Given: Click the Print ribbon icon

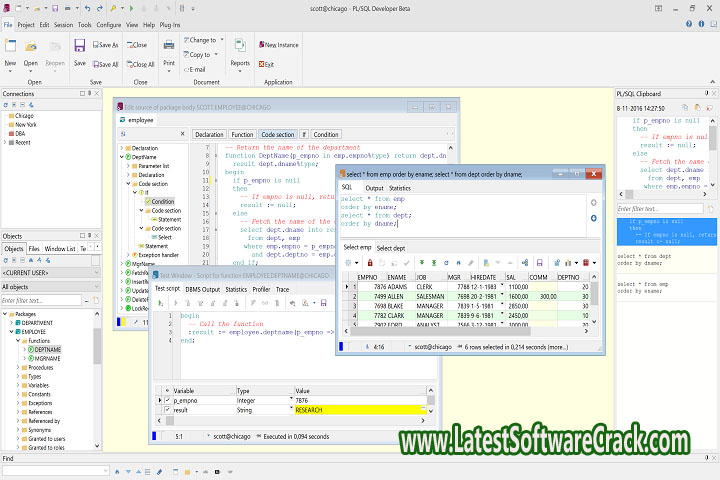Looking at the screenshot, I should pyautogui.click(x=169, y=45).
